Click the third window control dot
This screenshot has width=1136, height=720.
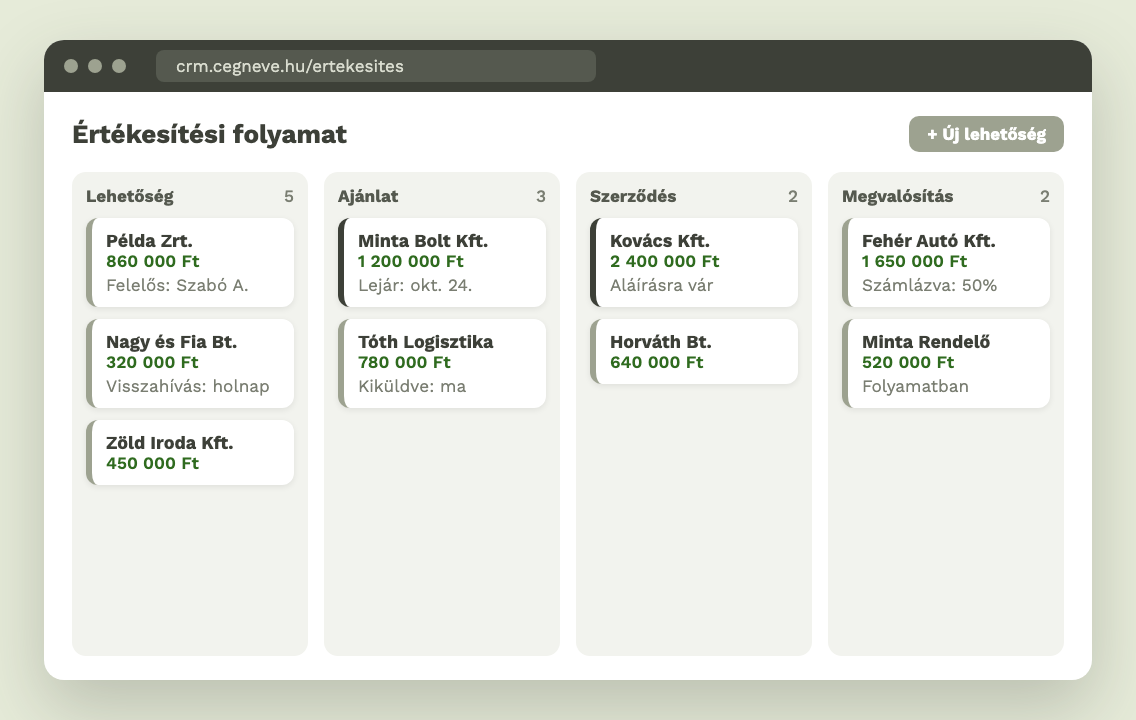119,66
